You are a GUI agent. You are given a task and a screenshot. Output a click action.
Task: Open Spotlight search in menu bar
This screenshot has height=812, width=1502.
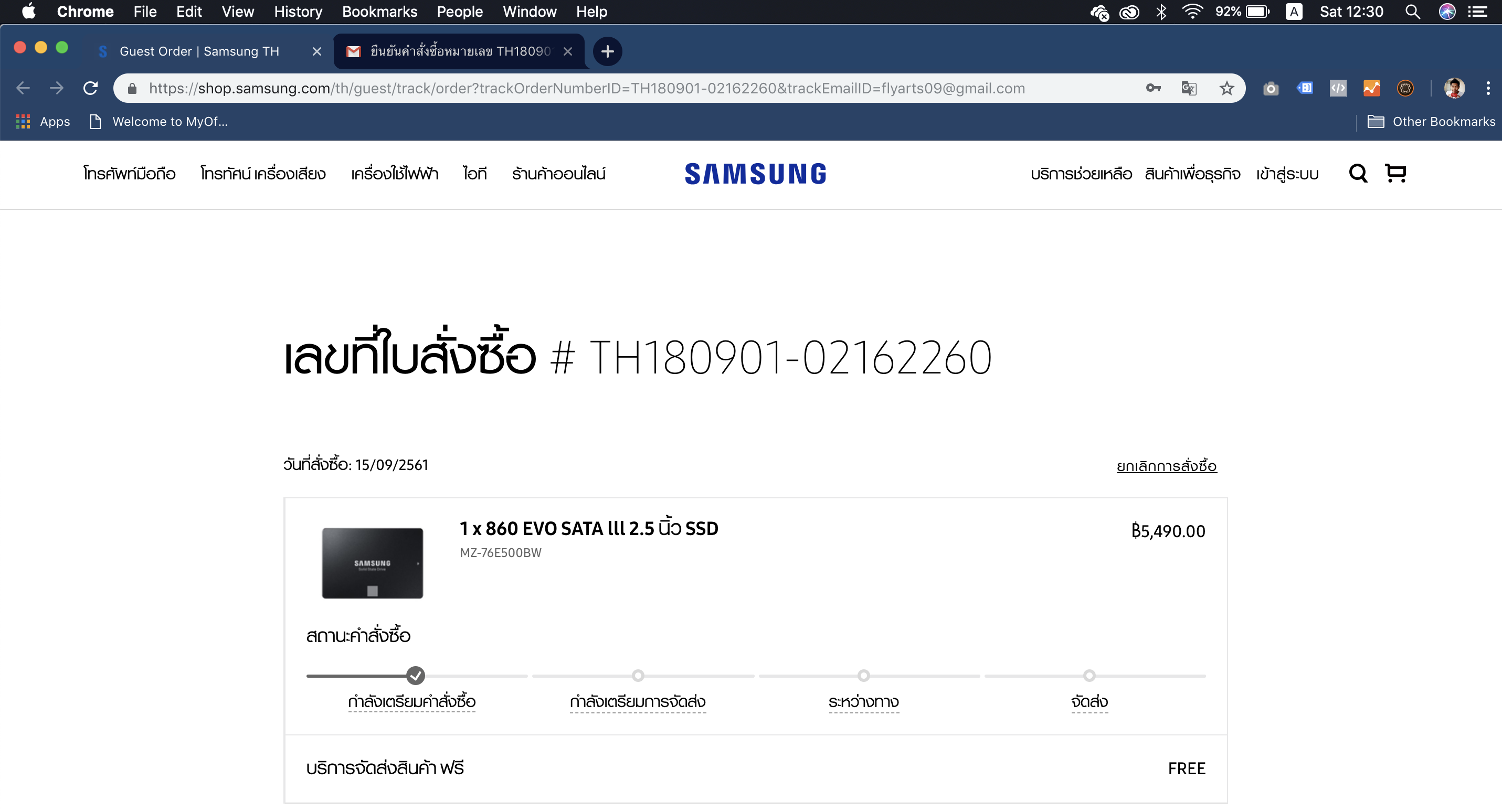[1412, 12]
